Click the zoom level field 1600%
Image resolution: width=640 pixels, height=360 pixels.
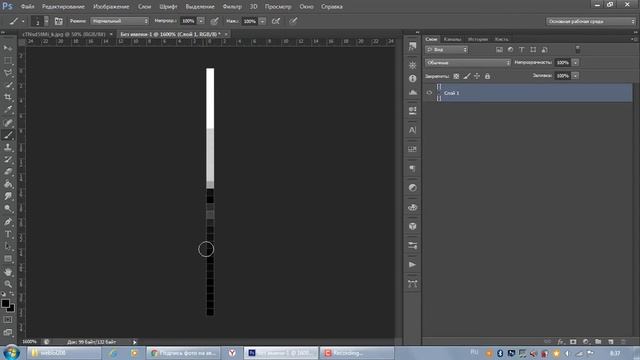point(29,342)
